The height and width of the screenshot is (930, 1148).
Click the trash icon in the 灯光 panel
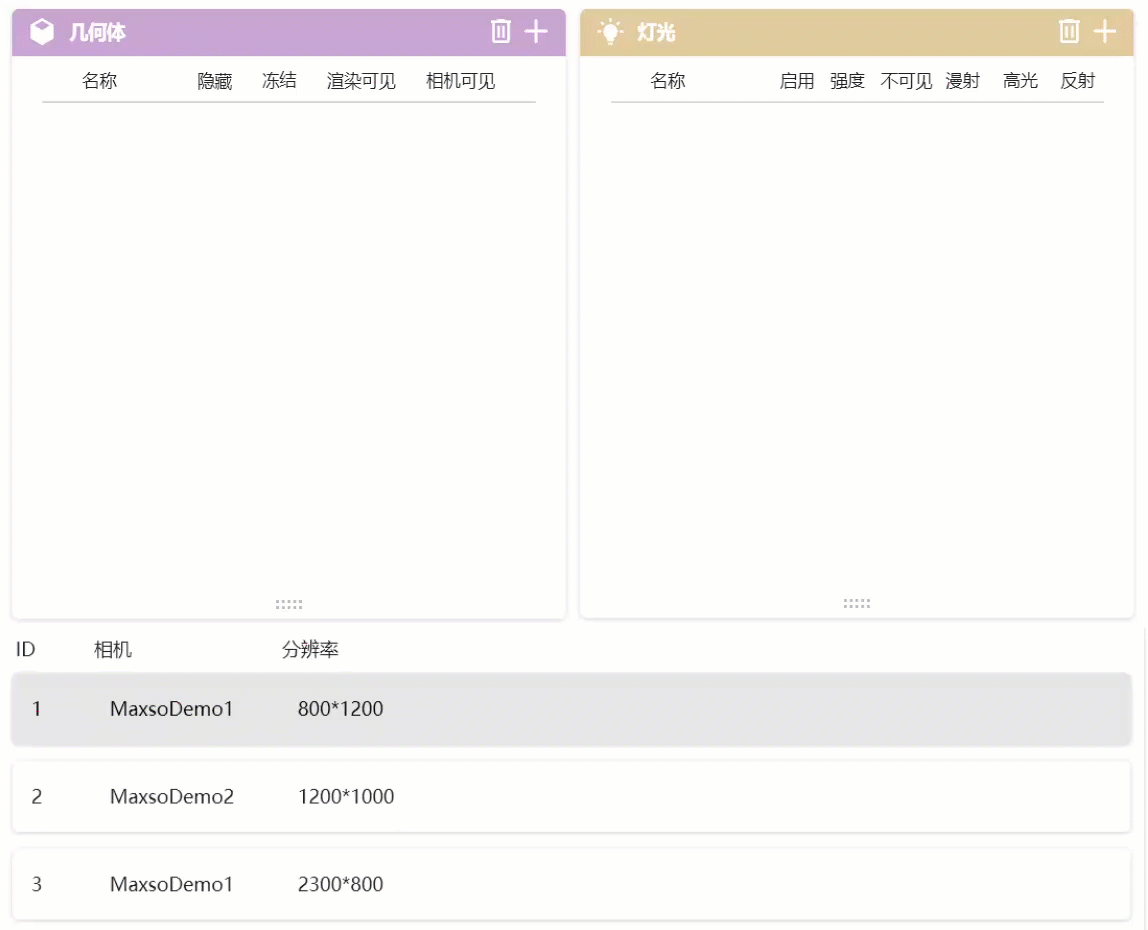[1069, 31]
